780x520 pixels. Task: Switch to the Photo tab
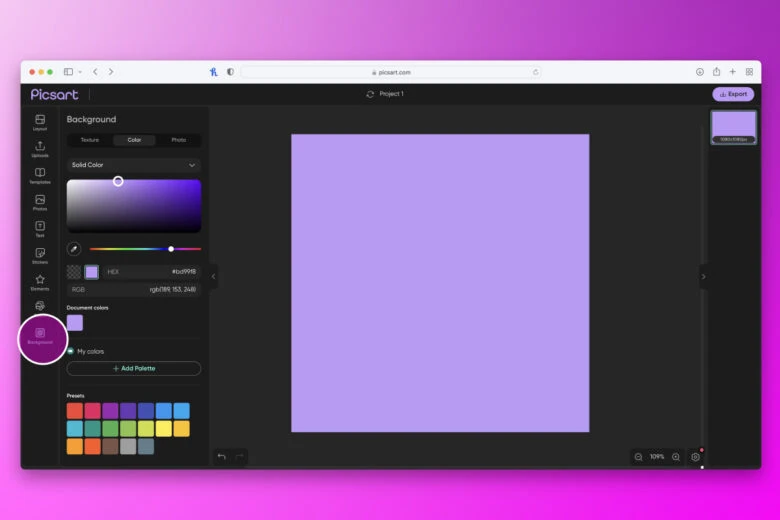[178, 140]
